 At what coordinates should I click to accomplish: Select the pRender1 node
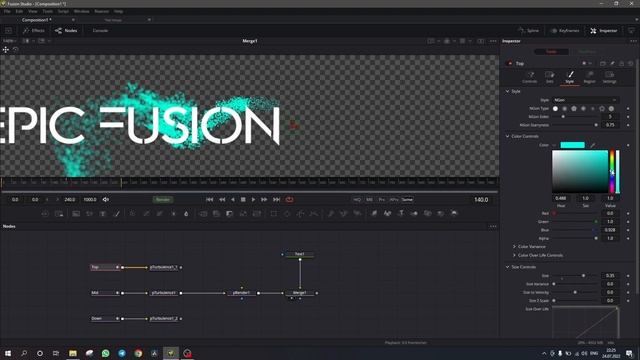(241, 293)
